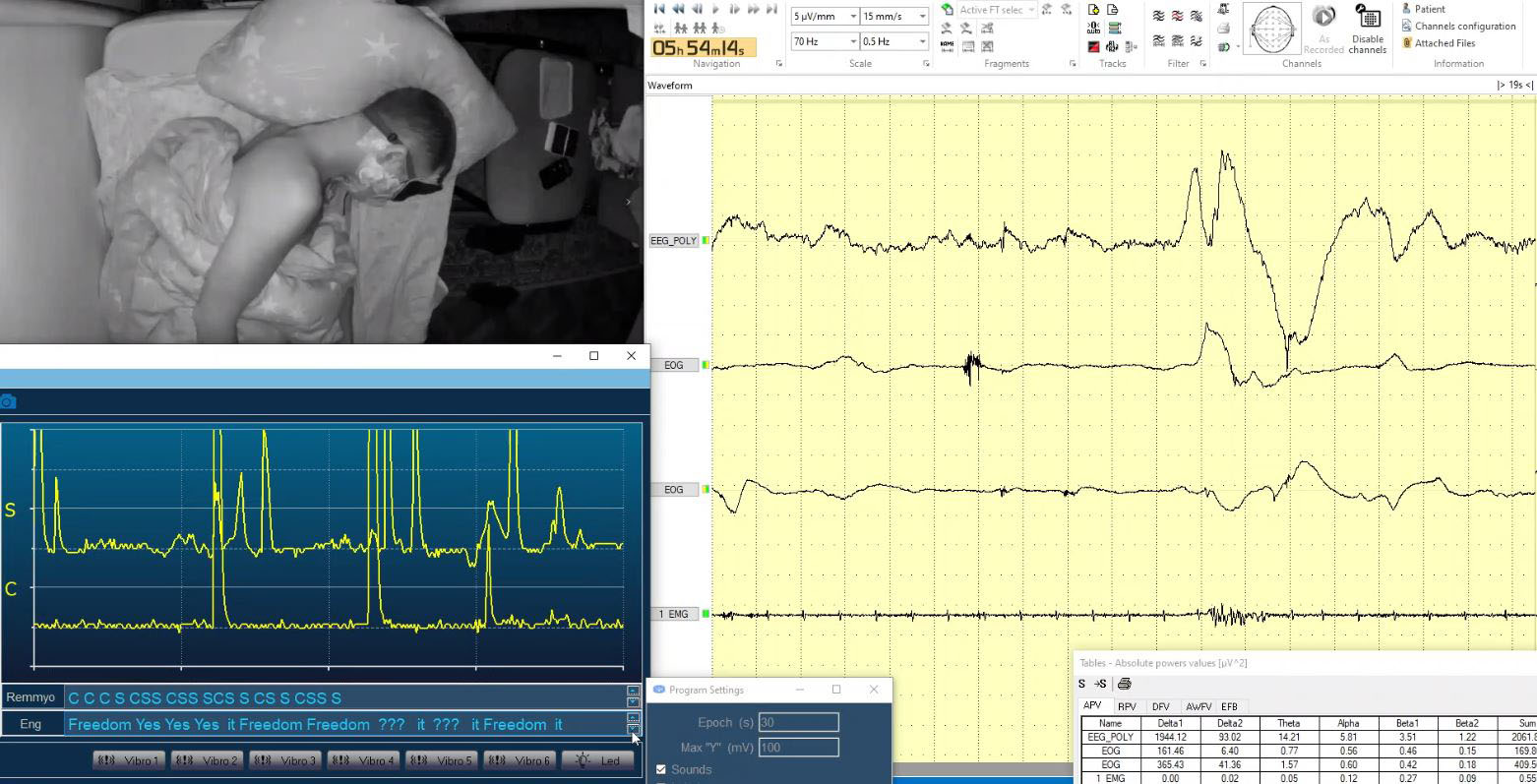
Task: Switch to the RPV tab
Action: [x=1127, y=706]
